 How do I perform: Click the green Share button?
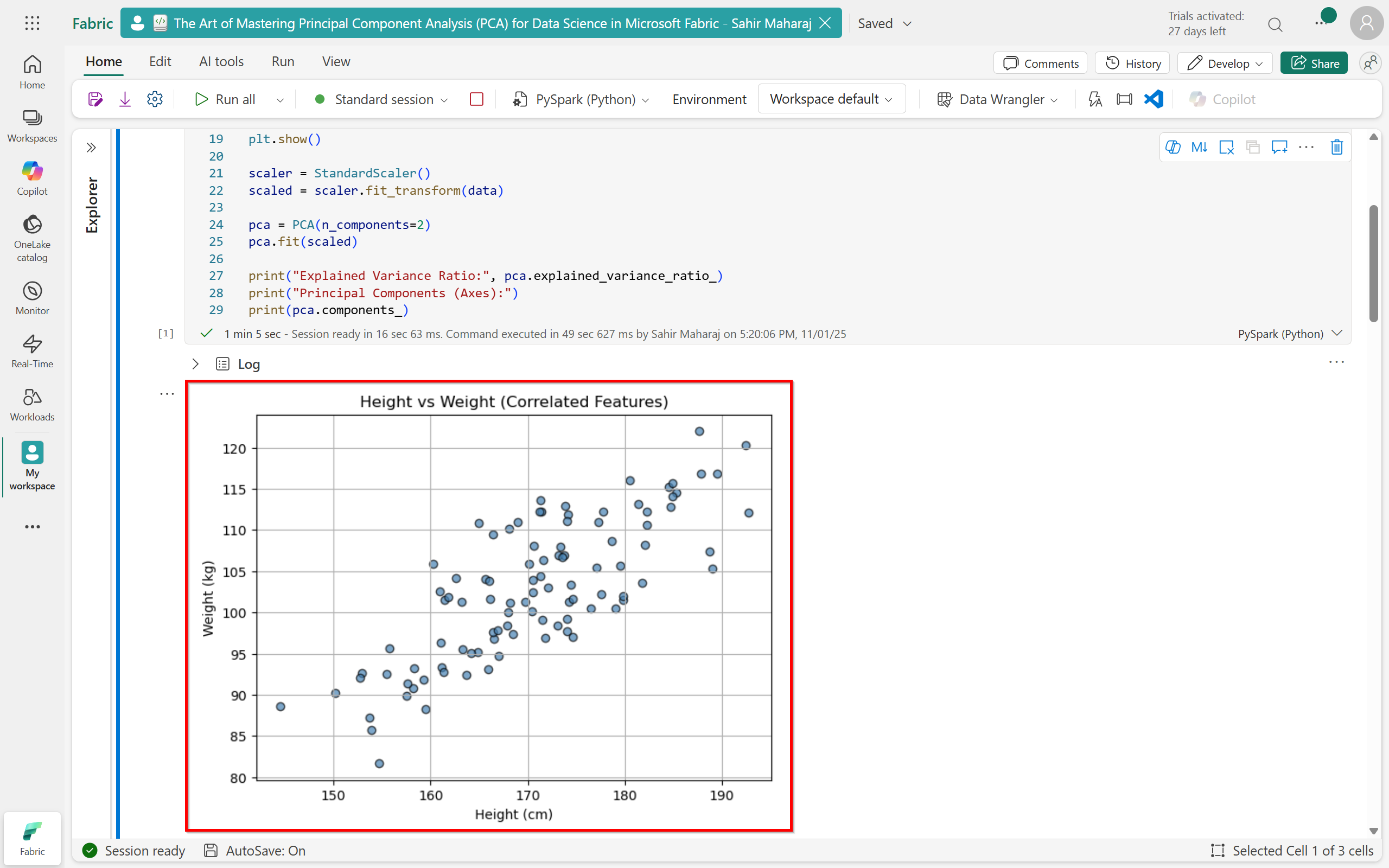1314,63
